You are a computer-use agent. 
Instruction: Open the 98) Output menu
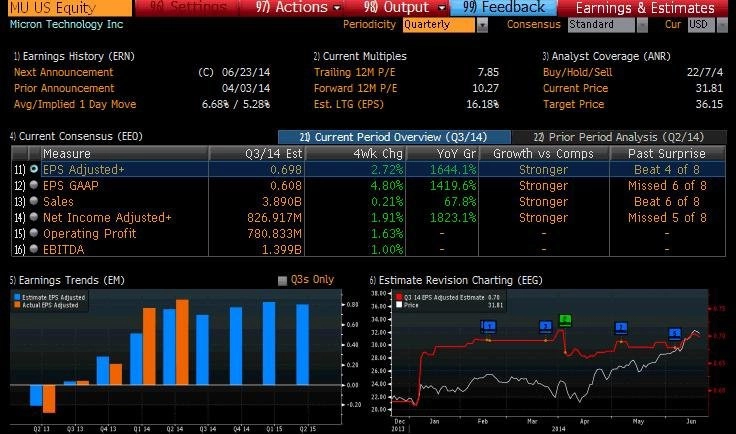tap(404, 8)
